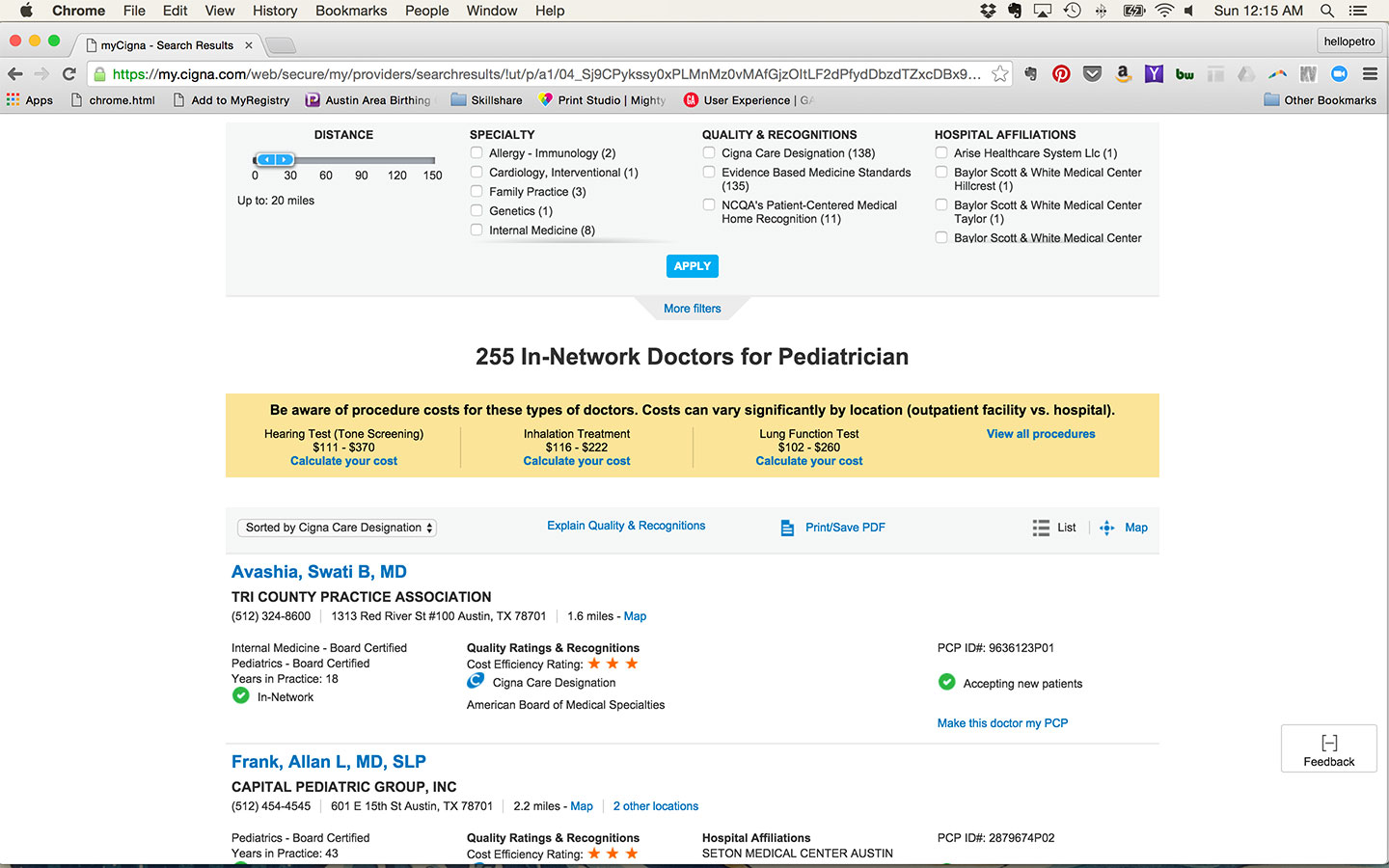This screenshot has height=868, width=1389.
Task: Click the Yahoo extension icon
Action: [1154, 74]
